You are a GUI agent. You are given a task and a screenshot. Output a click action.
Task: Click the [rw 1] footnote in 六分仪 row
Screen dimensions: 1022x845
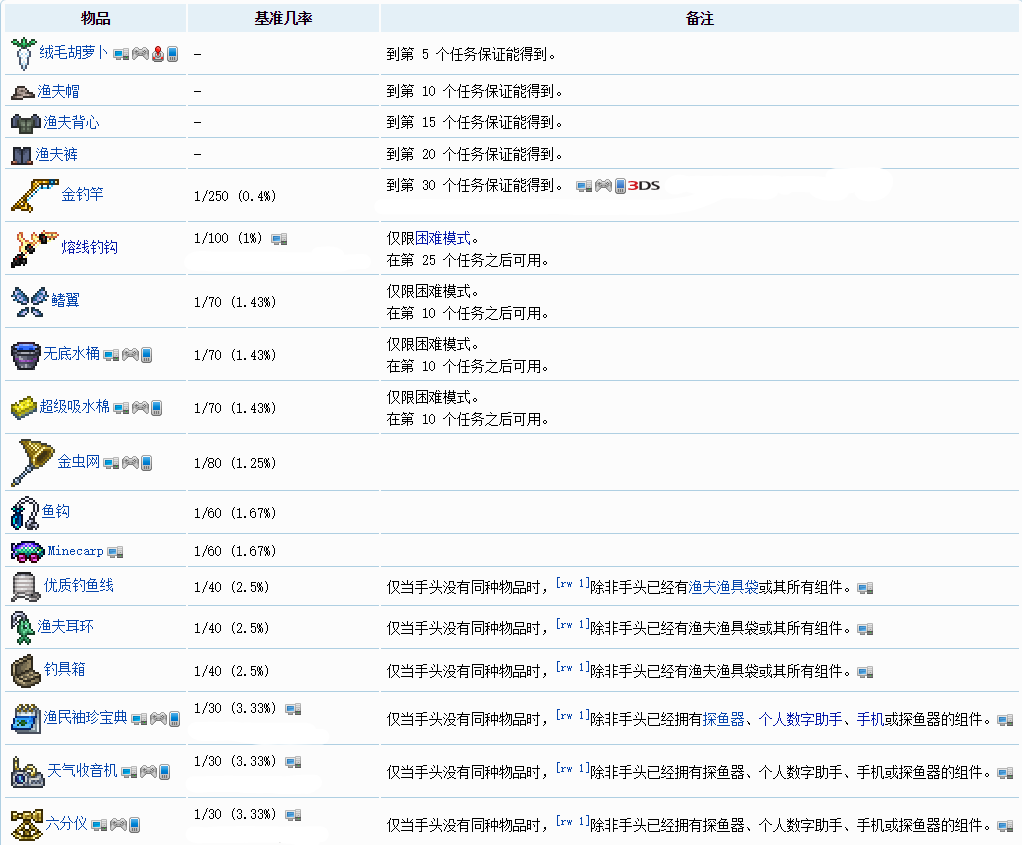point(573,821)
